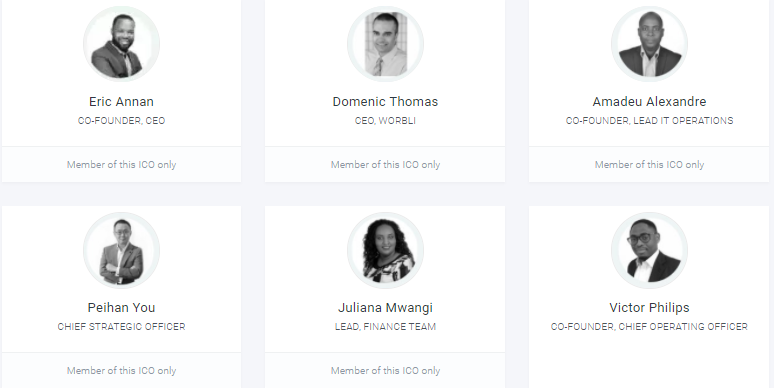Open Juliana Mwangi's profile photo

(386, 250)
